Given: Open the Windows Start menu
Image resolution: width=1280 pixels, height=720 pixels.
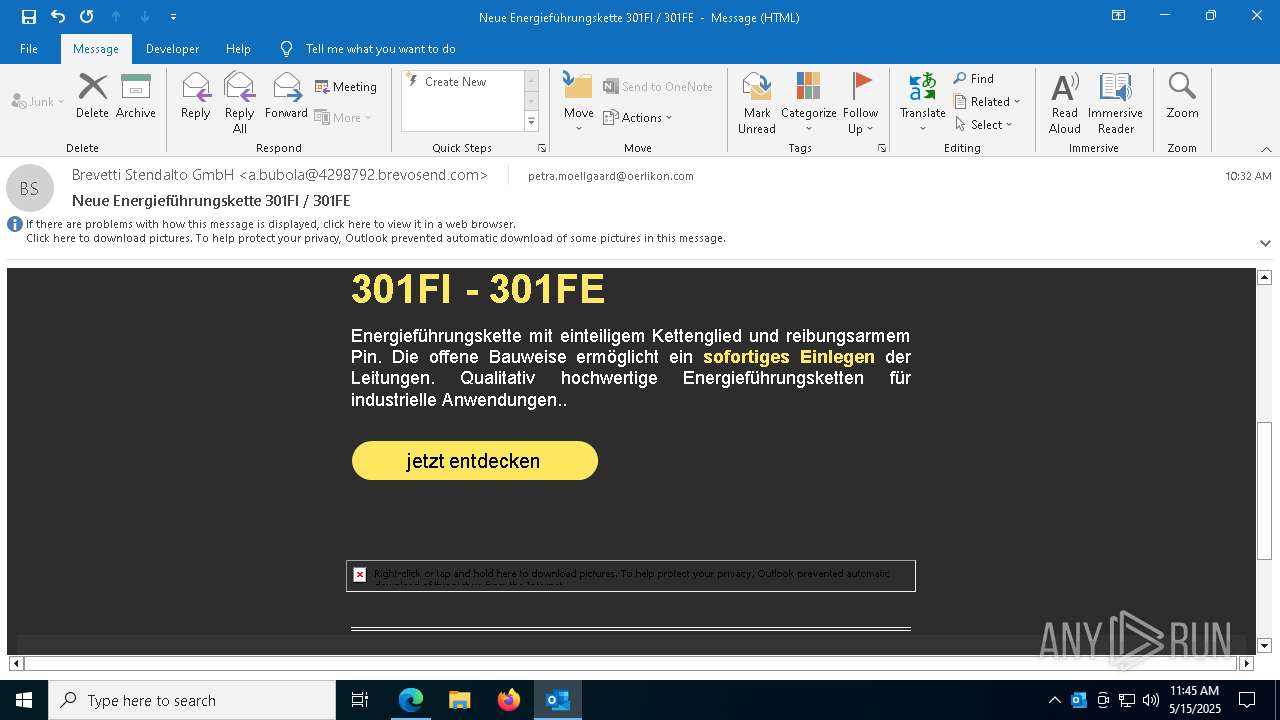Looking at the screenshot, I should 24,700.
